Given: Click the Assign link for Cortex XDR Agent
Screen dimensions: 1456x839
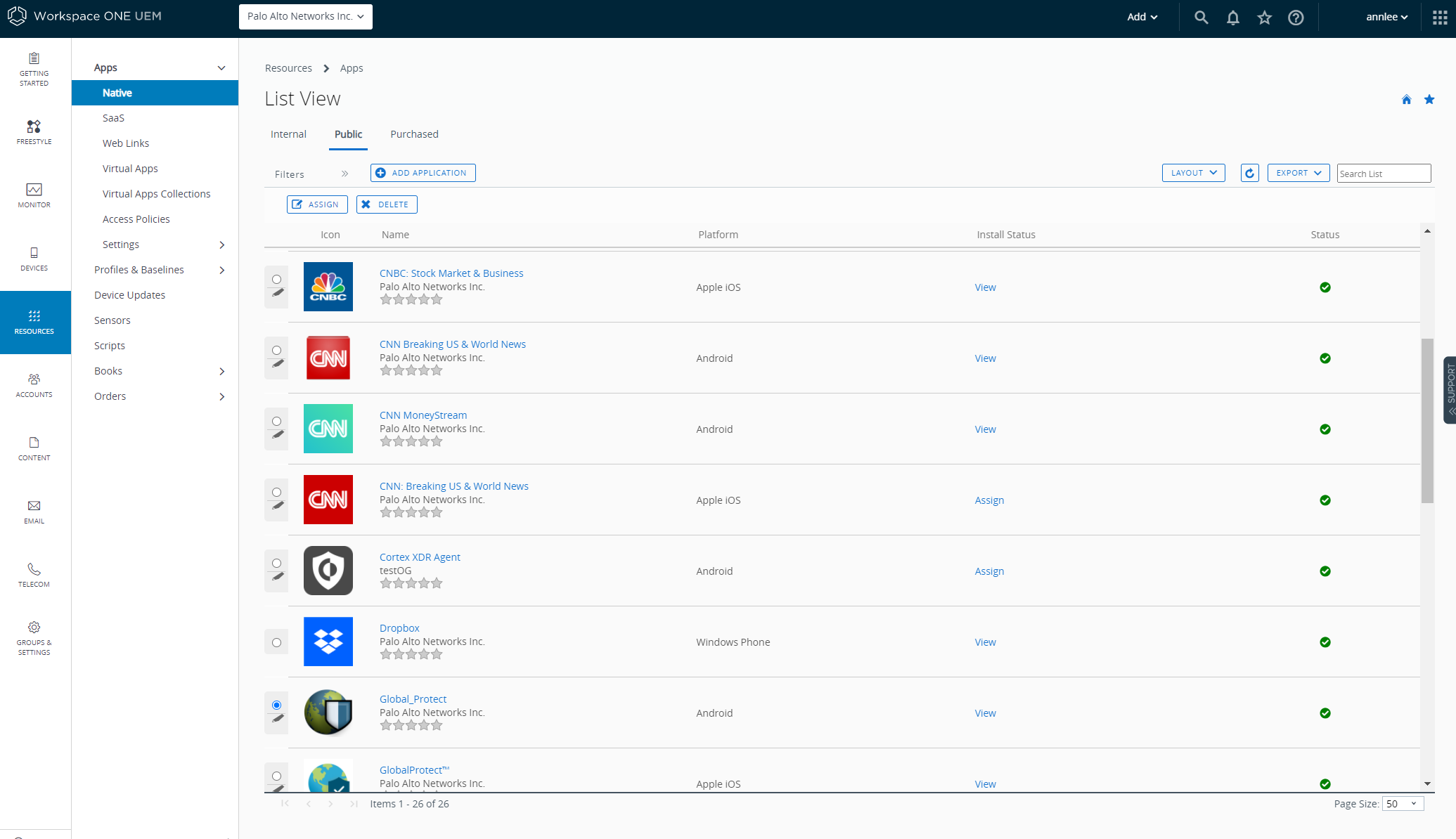Looking at the screenshot, I should (988, 571).
